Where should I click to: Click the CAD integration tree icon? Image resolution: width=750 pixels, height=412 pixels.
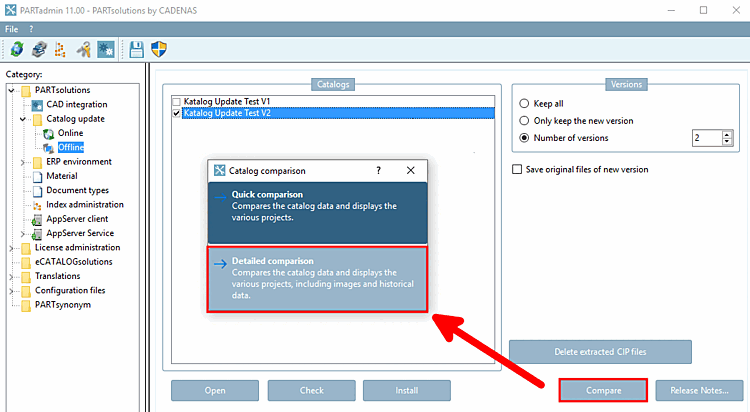tap(37, 105)
